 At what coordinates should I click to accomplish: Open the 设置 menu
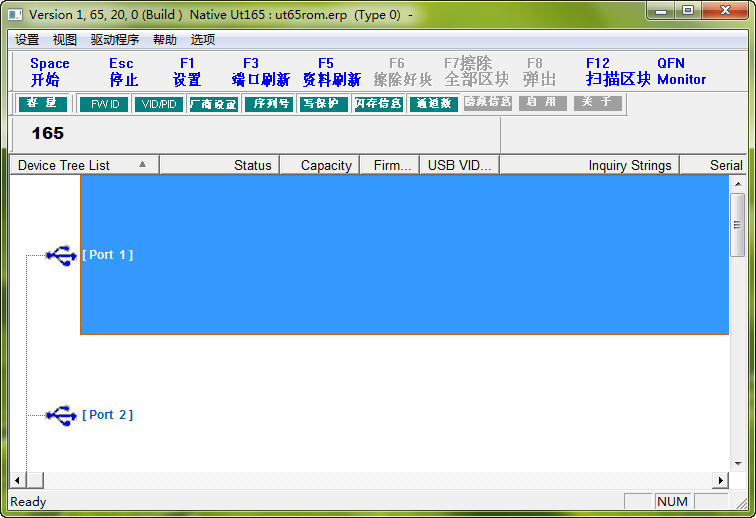pos(27,40)
